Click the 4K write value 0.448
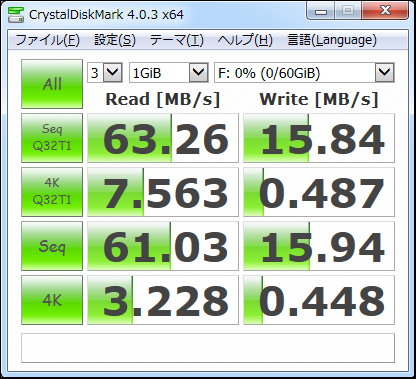The height and width of the screenshot is (379, 416). coord(319,300)
